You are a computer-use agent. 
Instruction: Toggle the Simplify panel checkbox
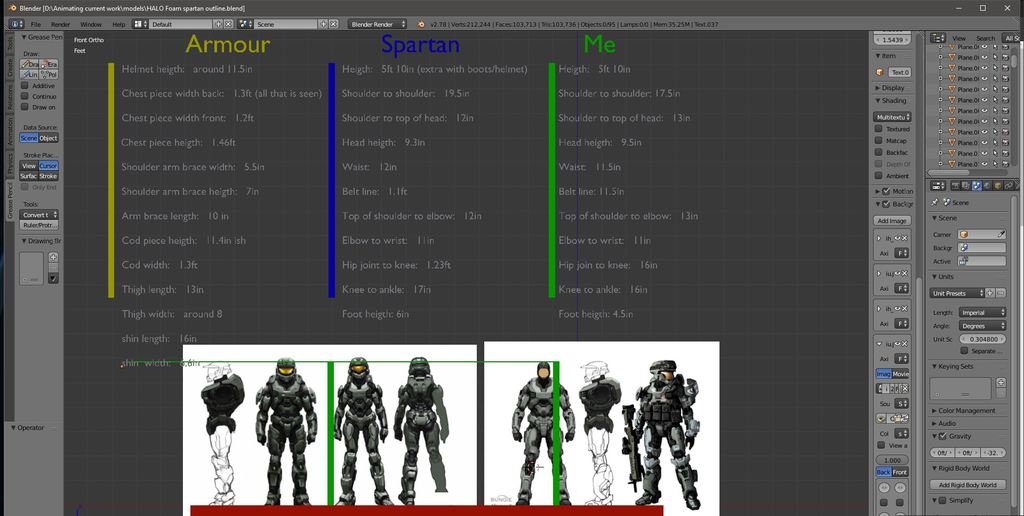942,500
